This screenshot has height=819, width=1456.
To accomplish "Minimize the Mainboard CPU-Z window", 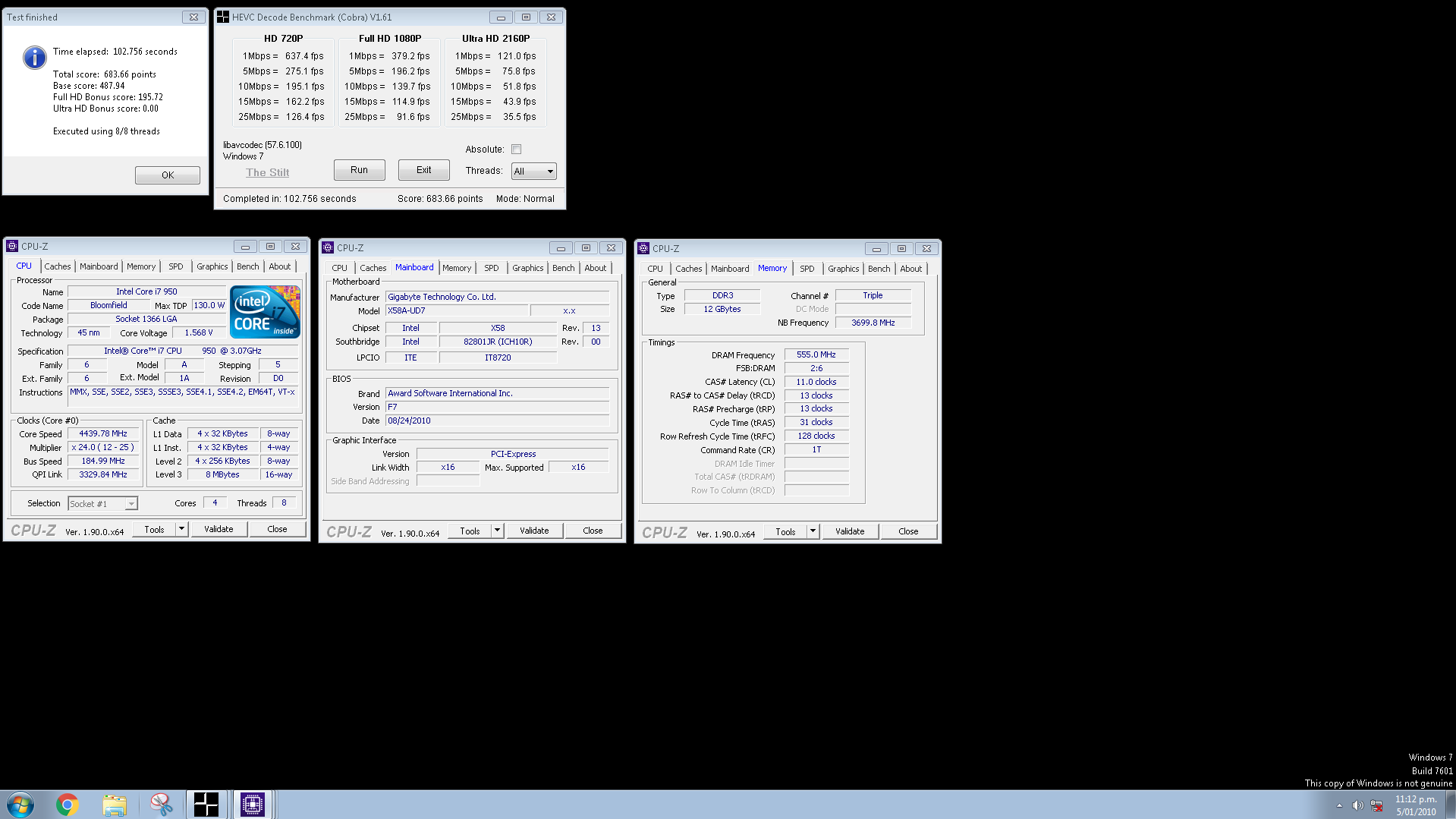I will click(561, 248).
